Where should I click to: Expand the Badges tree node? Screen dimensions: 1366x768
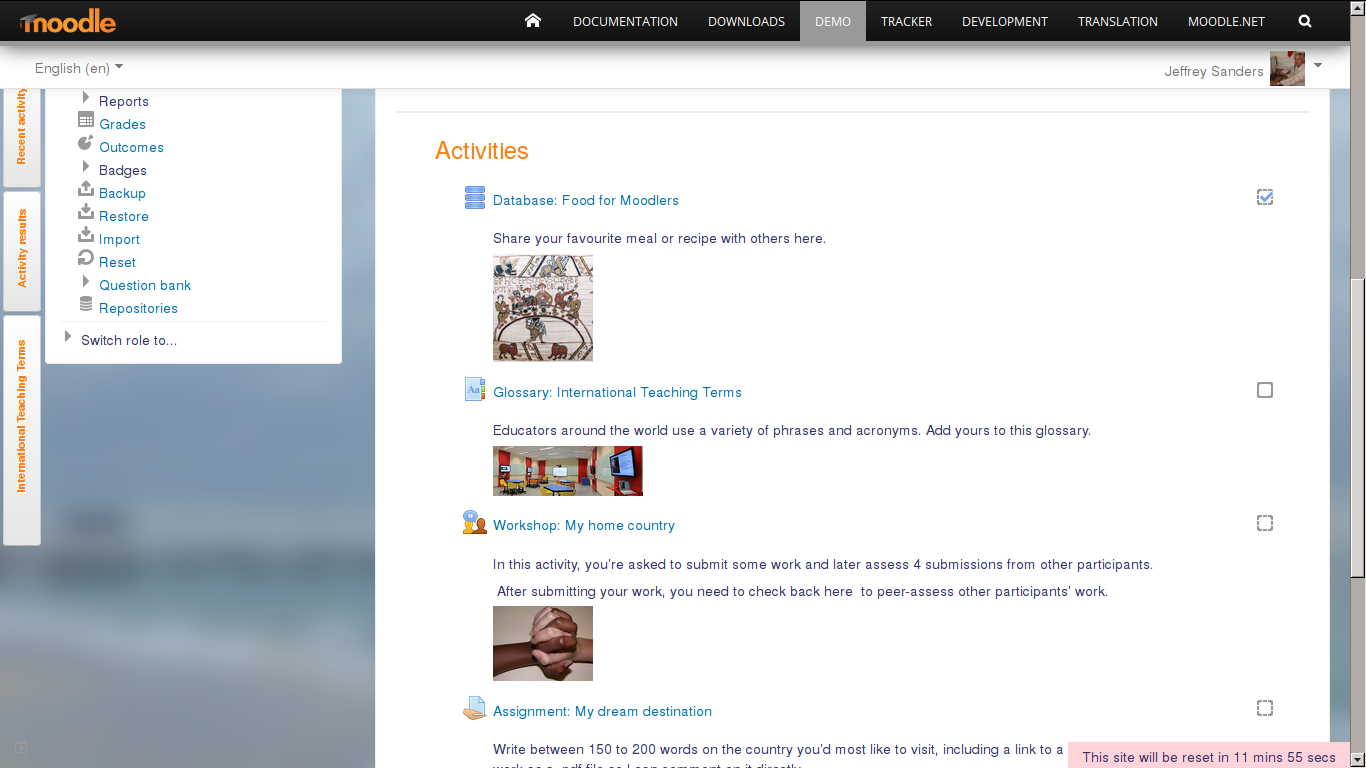(x=86, y=167)
